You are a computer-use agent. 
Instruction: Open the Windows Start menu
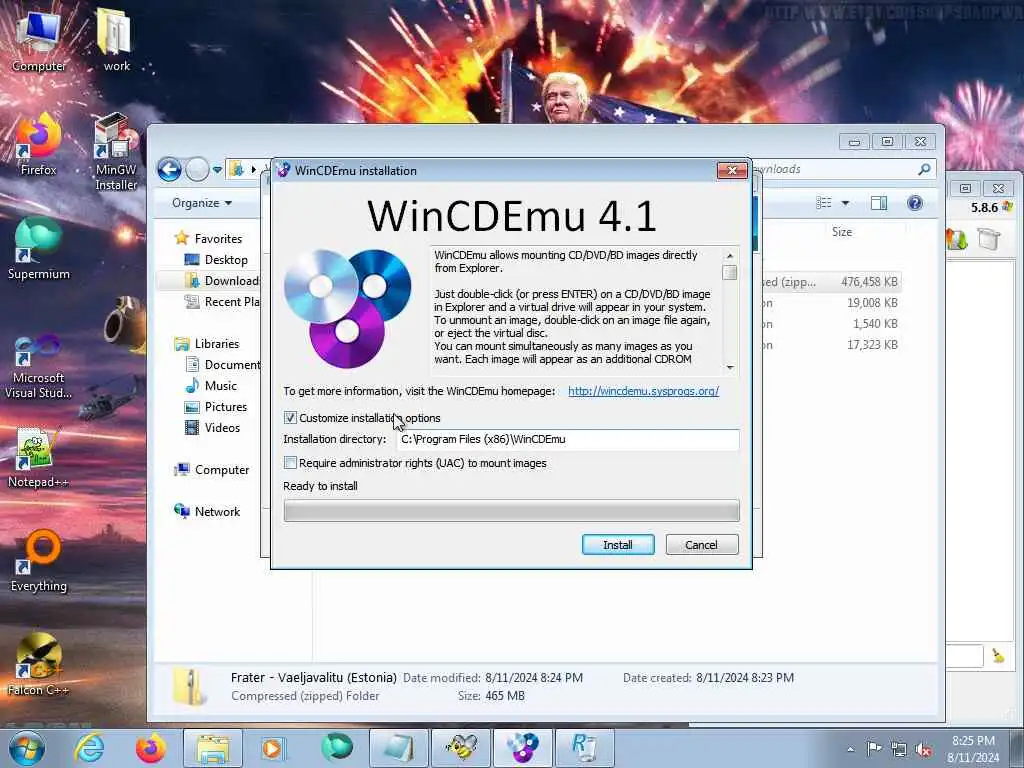click(27, 748)
